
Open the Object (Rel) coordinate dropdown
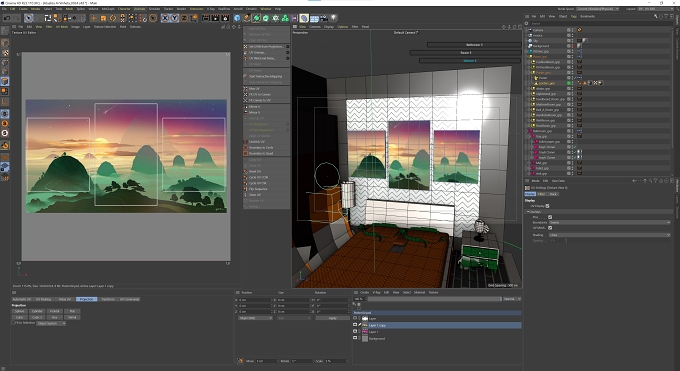point(255,318)
